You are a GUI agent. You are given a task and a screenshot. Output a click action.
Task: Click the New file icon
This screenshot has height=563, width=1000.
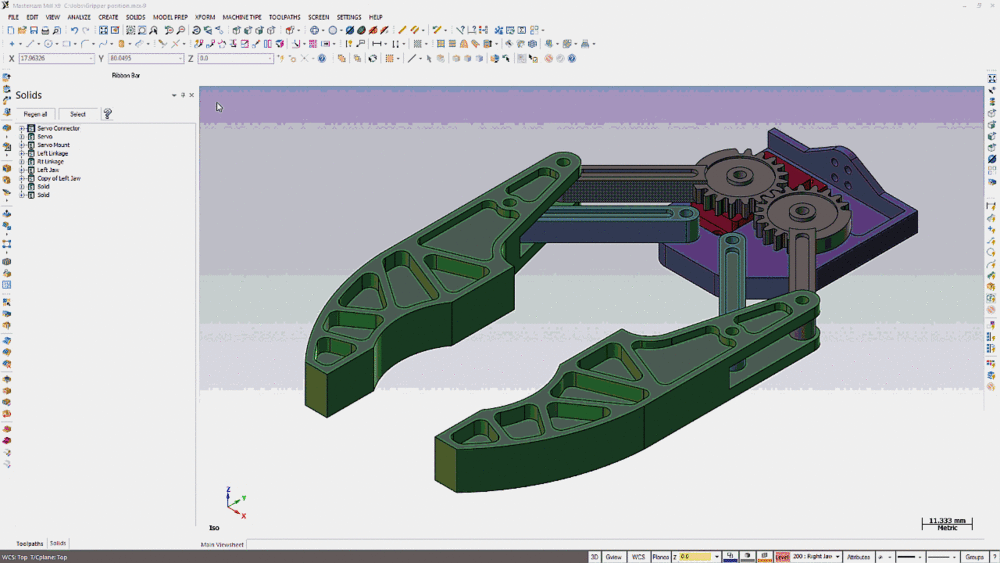[10, 30]
